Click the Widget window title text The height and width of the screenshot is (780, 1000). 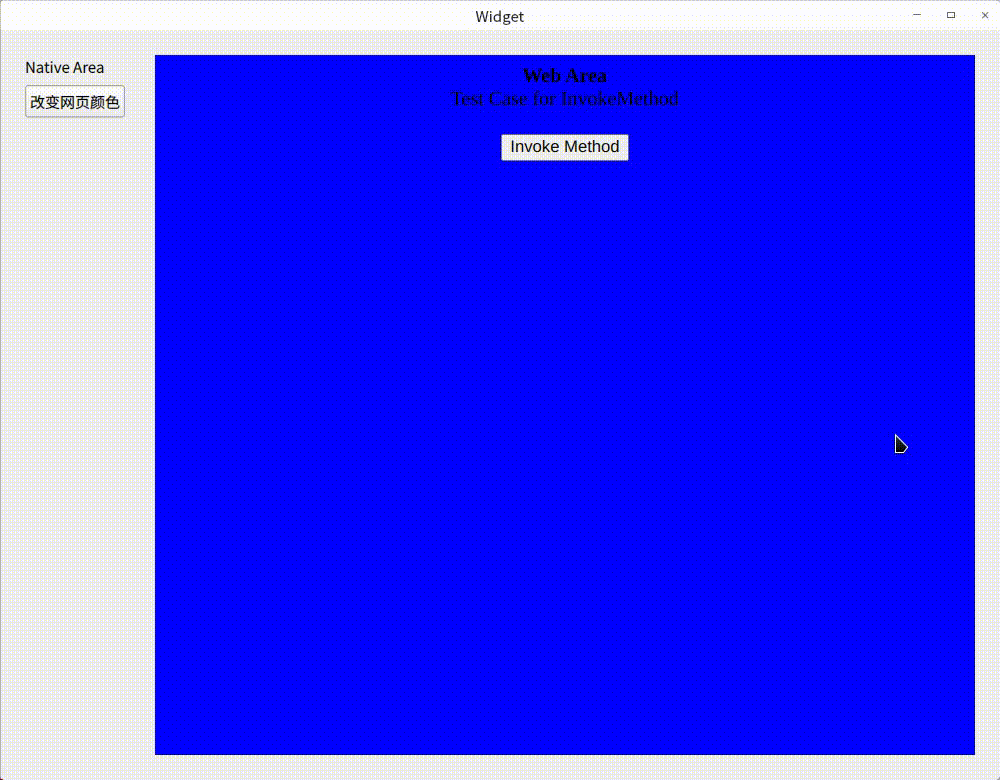(499, 16)
